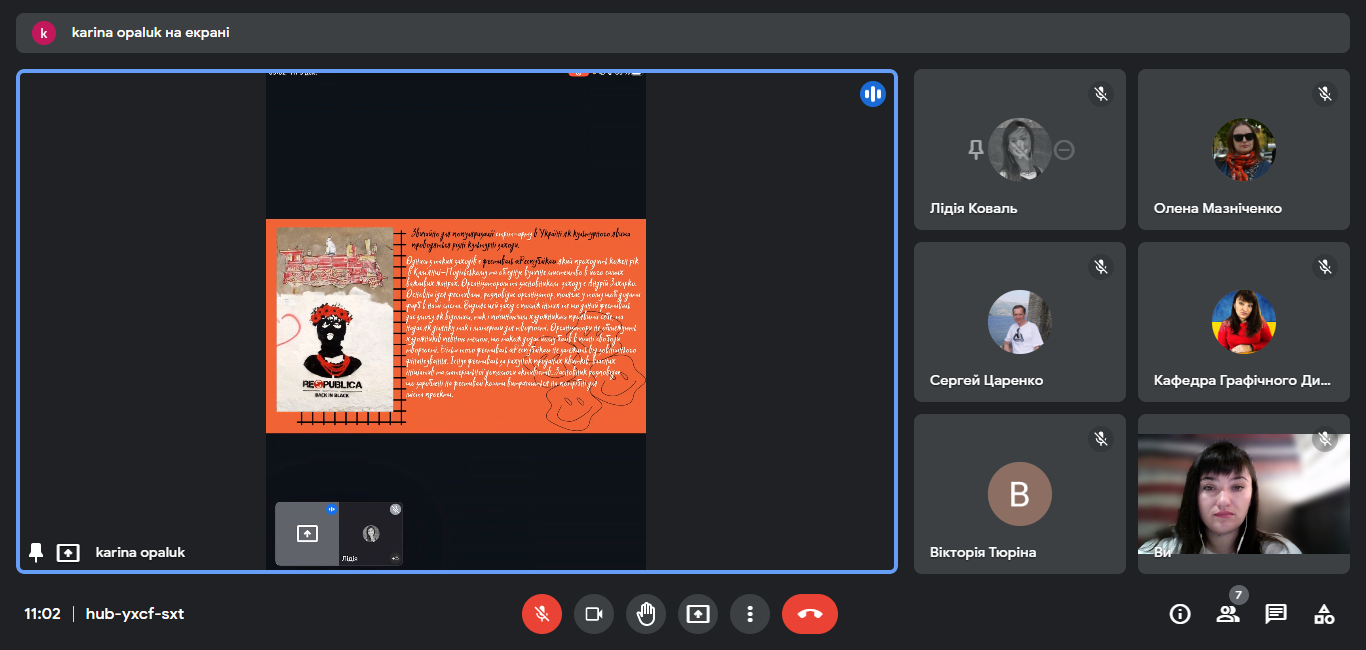Click the time 11:02

[x=43, y=614]
